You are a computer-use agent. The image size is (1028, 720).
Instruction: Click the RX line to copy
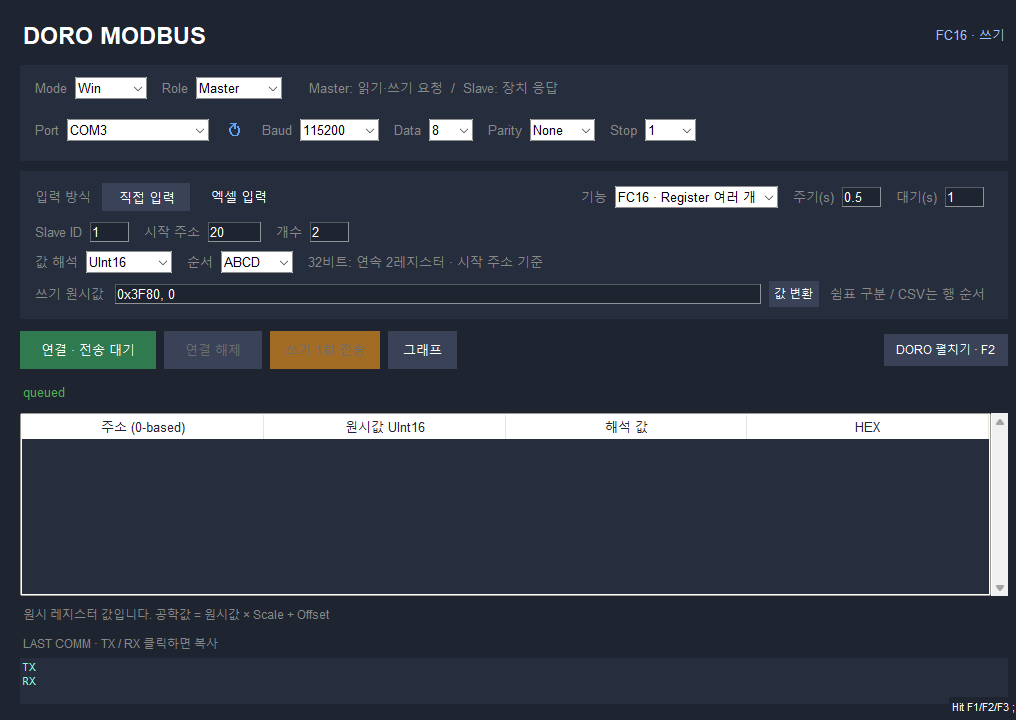point(29,681)
